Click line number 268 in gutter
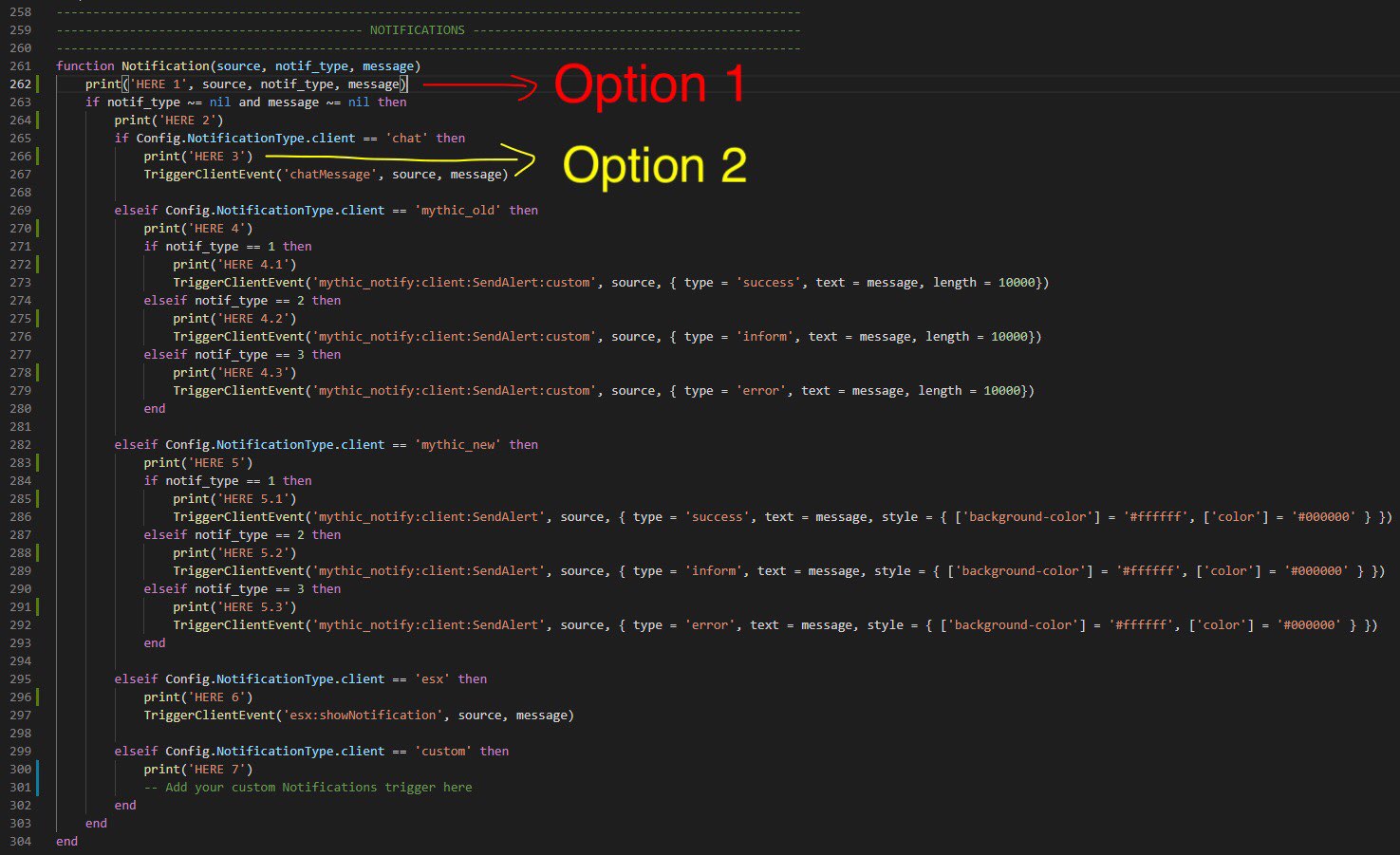1400x855 pixels. coord(20,192)
